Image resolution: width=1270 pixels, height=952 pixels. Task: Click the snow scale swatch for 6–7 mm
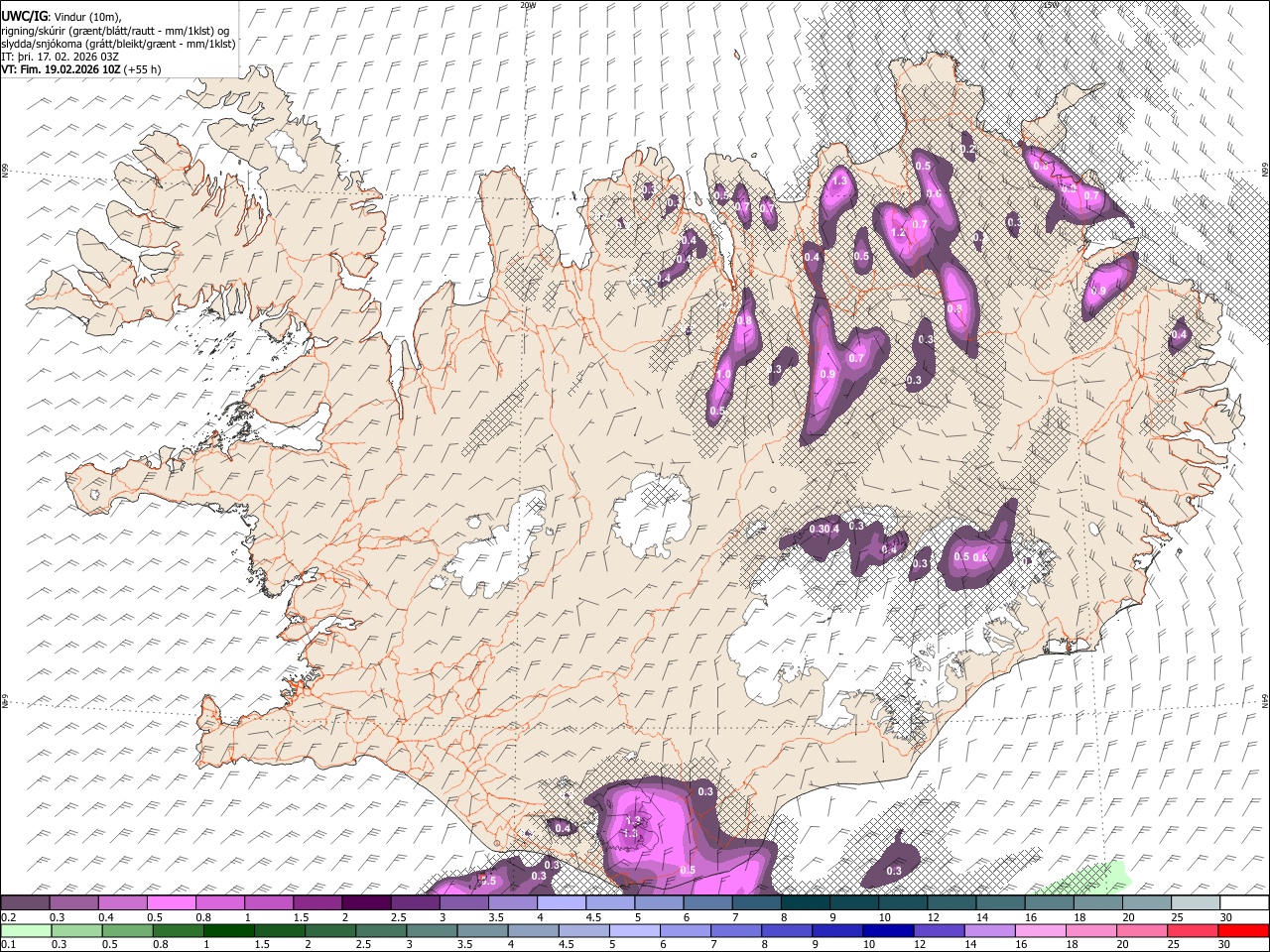(707, 903)
